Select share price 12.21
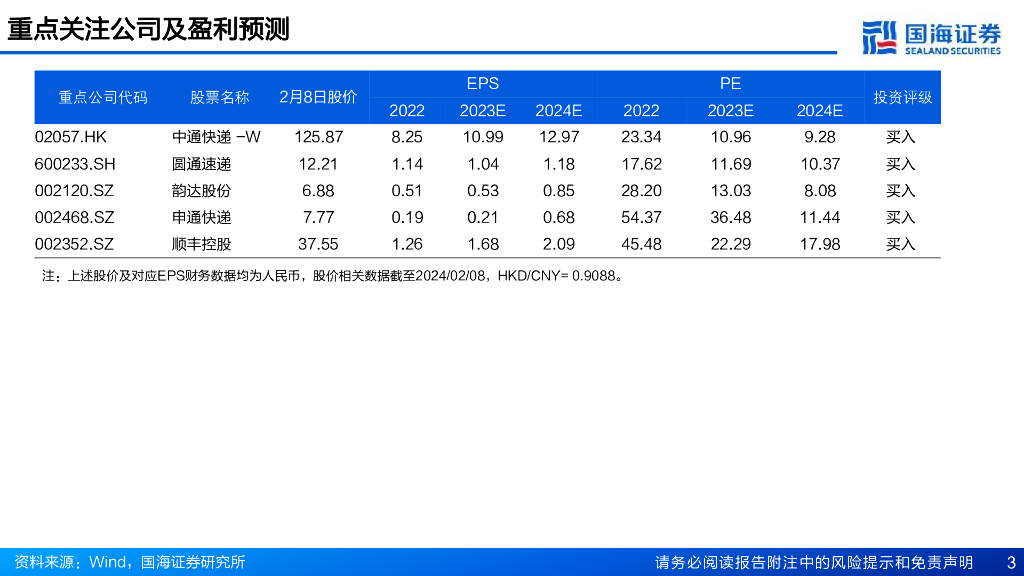The image size is (1024, 576). [318, 164]
